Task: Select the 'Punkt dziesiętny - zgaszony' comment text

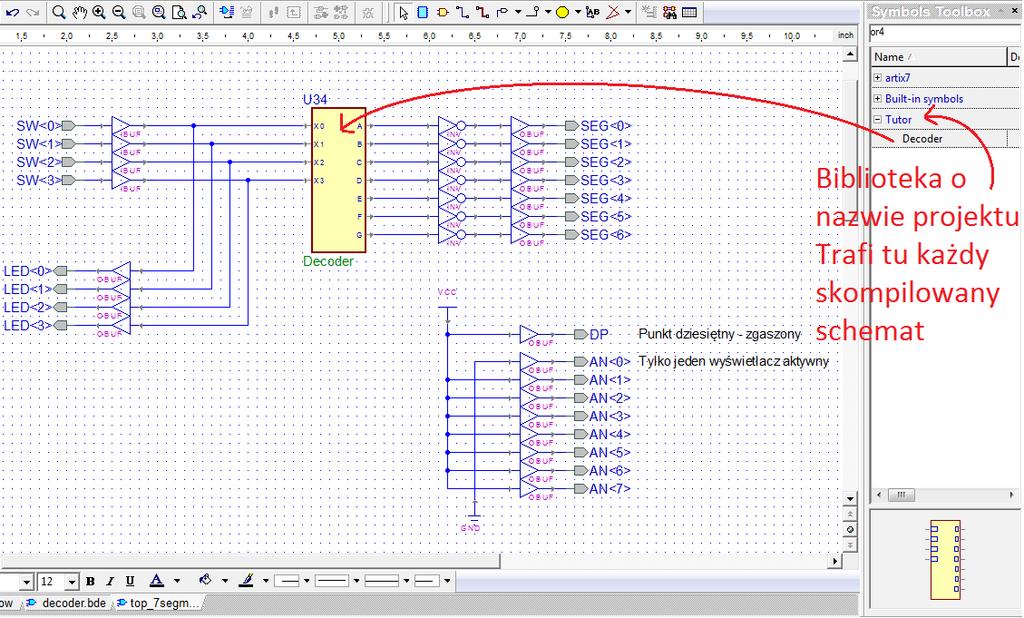Action: [x=720, y=334]
